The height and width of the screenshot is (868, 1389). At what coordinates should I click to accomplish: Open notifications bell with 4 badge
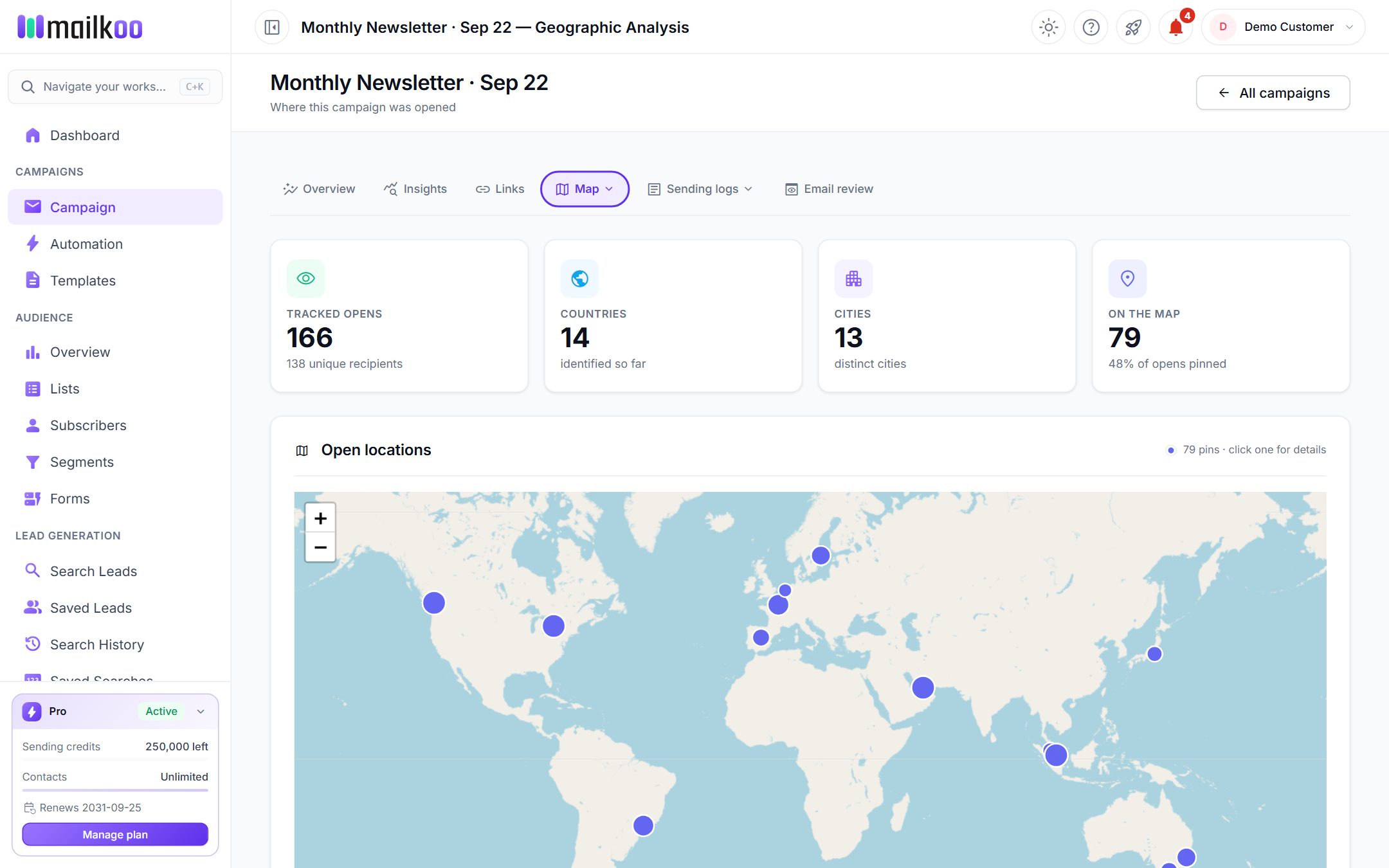click(x=1176, y=27)
